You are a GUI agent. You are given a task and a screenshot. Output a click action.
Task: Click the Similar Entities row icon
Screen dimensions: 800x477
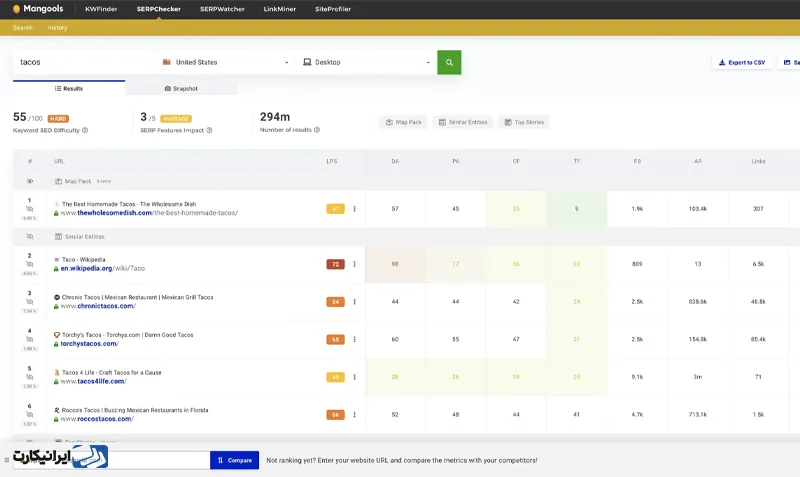click(58, 237)
